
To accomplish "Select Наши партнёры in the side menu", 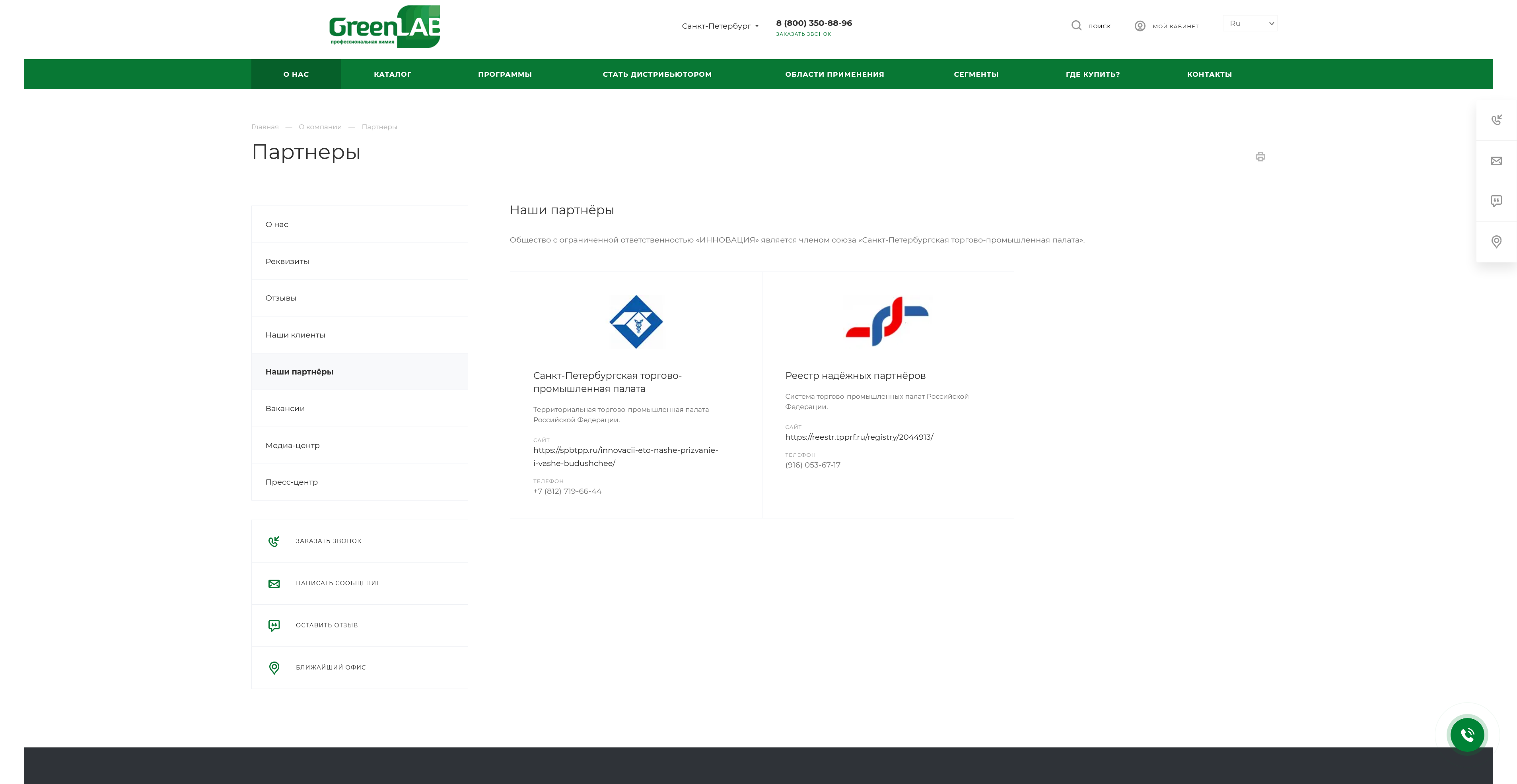I will [x=359, y=371].
